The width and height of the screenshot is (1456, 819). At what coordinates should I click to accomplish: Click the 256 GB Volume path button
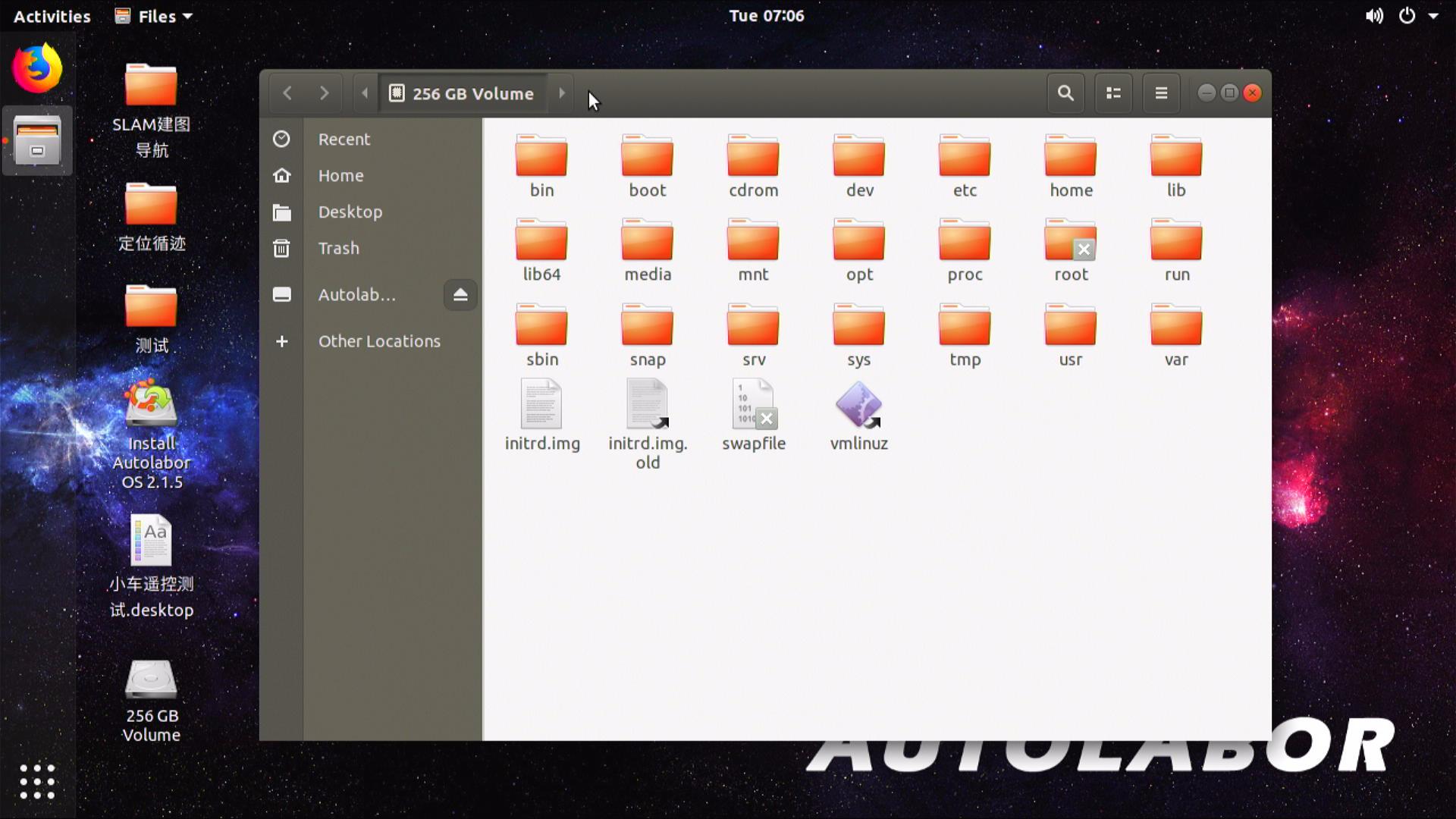pos(463,93)
